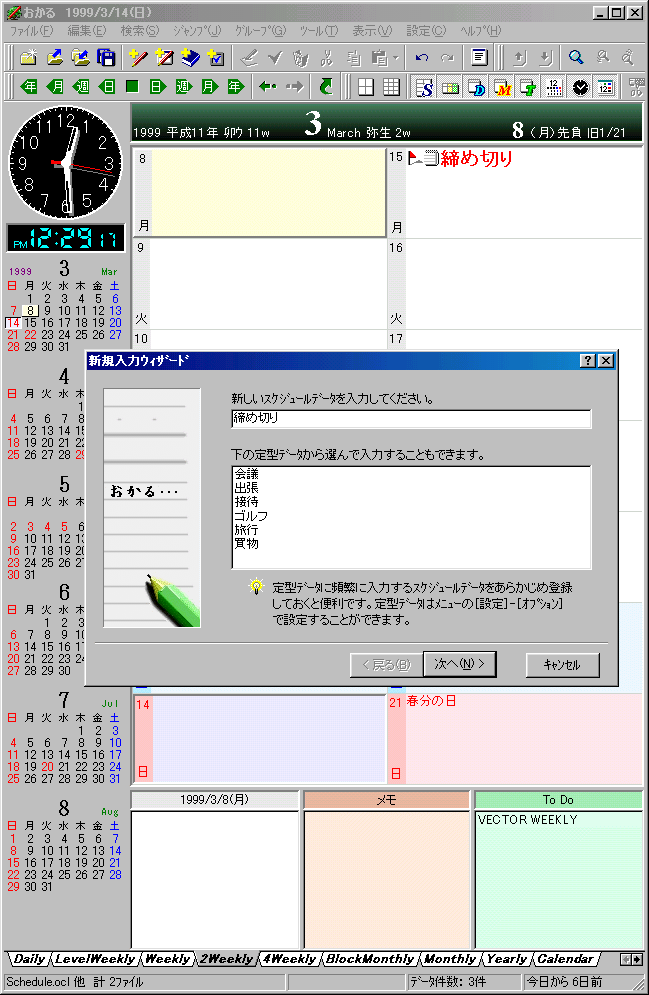This screenshot has height=995, width=649.
Task: Click the To Do pane header
Action: point(558,800)
